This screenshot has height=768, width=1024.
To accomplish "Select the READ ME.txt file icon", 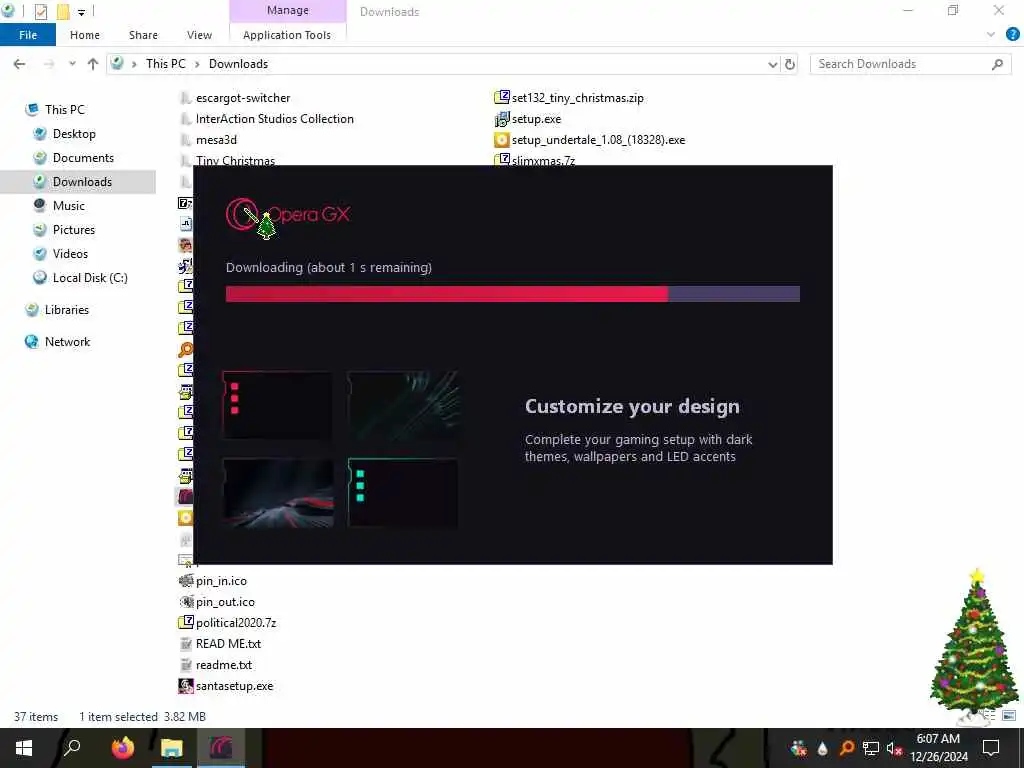I will 185,643.
